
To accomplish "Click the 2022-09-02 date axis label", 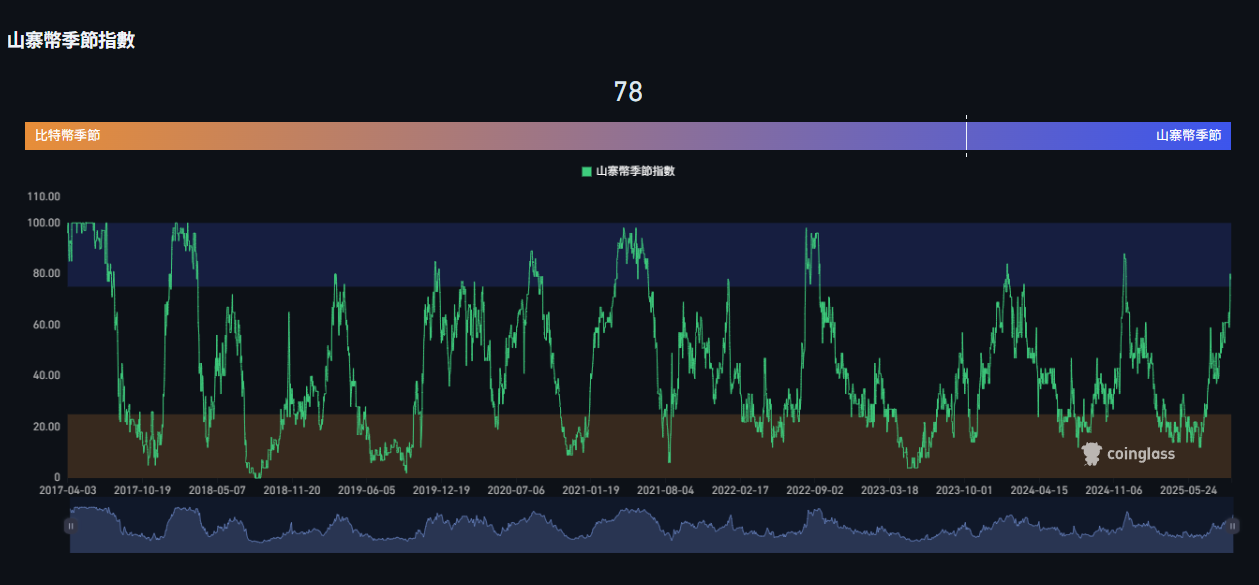I will coord(815,491).
